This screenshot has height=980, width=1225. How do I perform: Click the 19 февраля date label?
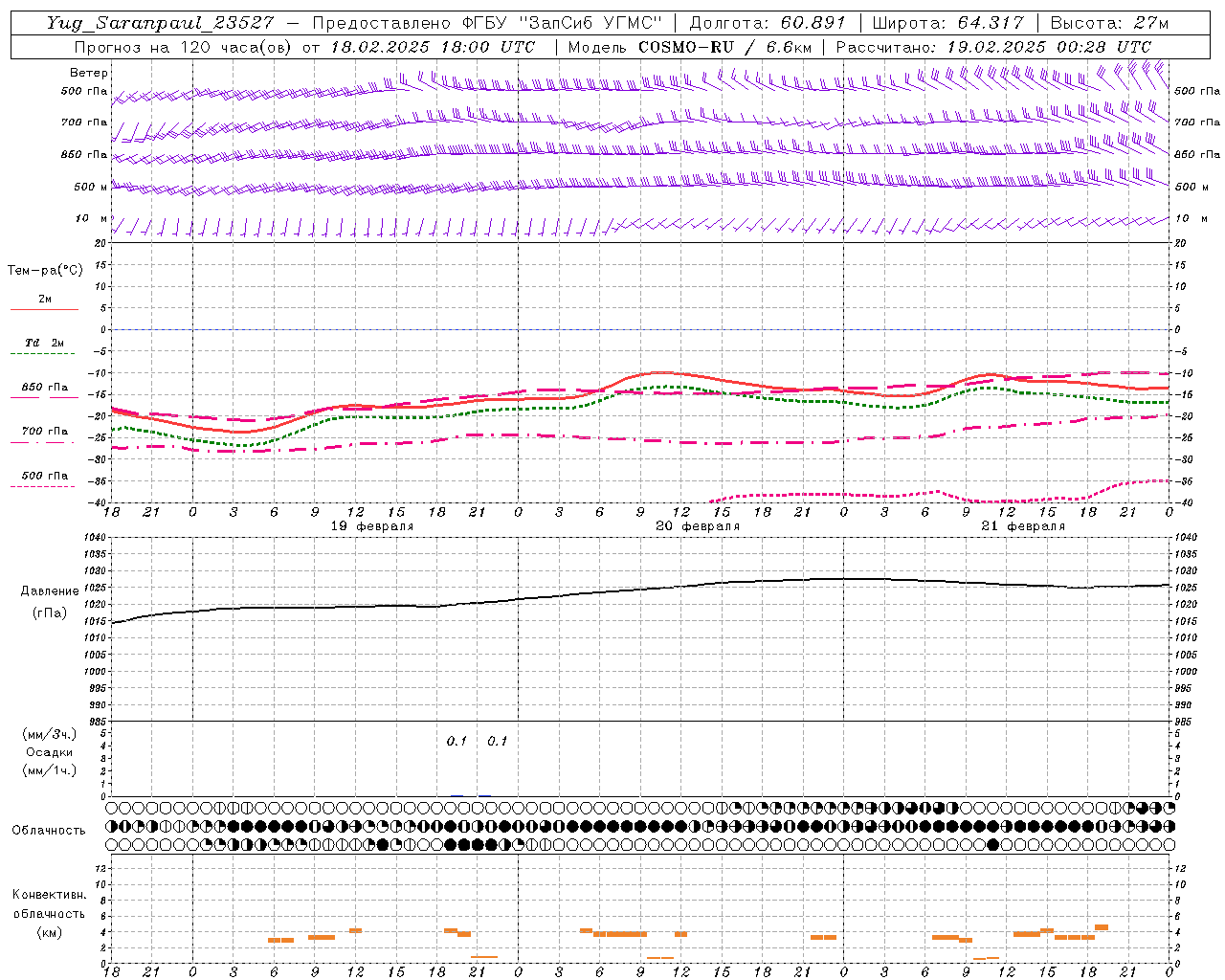point(372,526)
